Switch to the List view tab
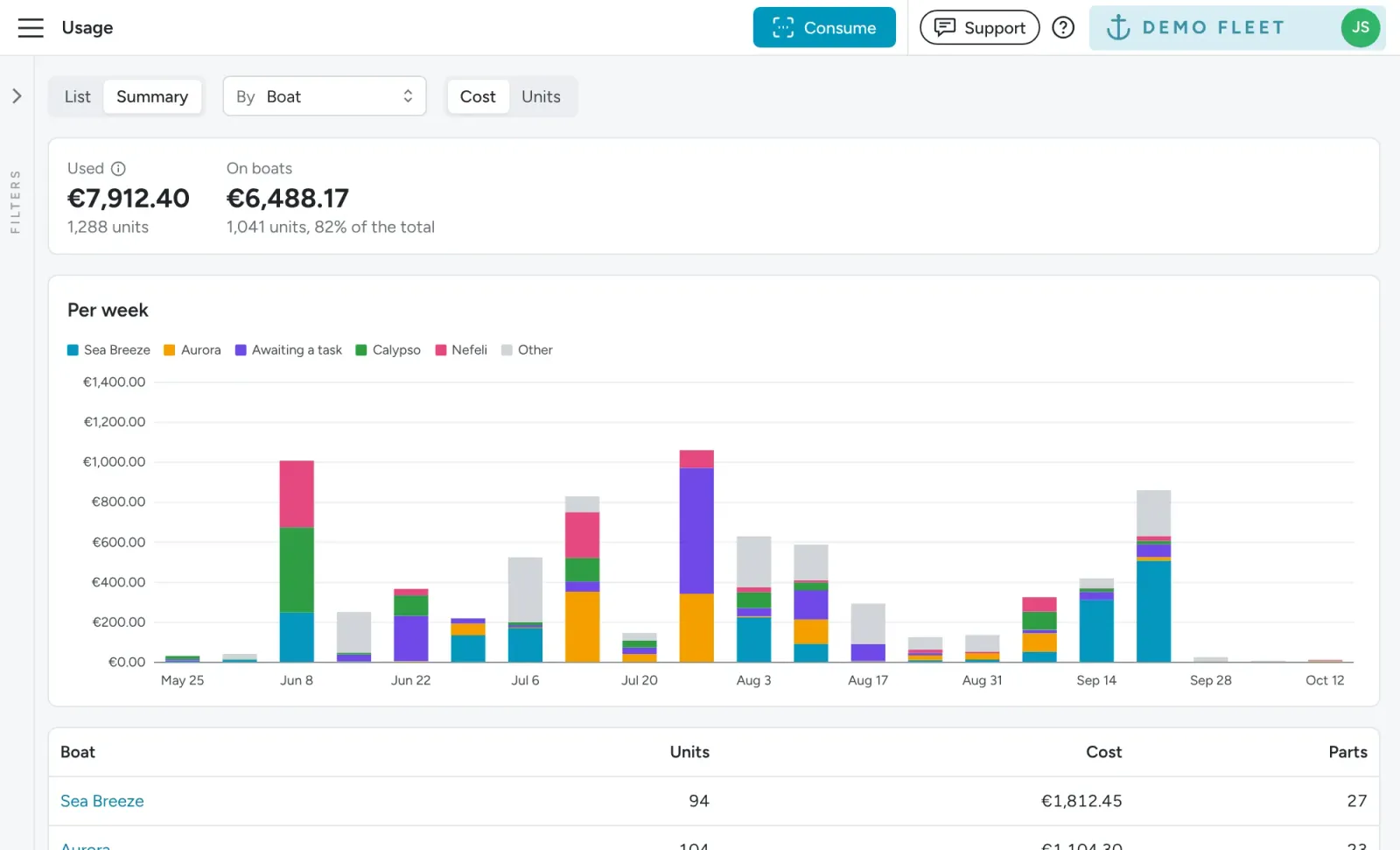 (x=77, y=96)
